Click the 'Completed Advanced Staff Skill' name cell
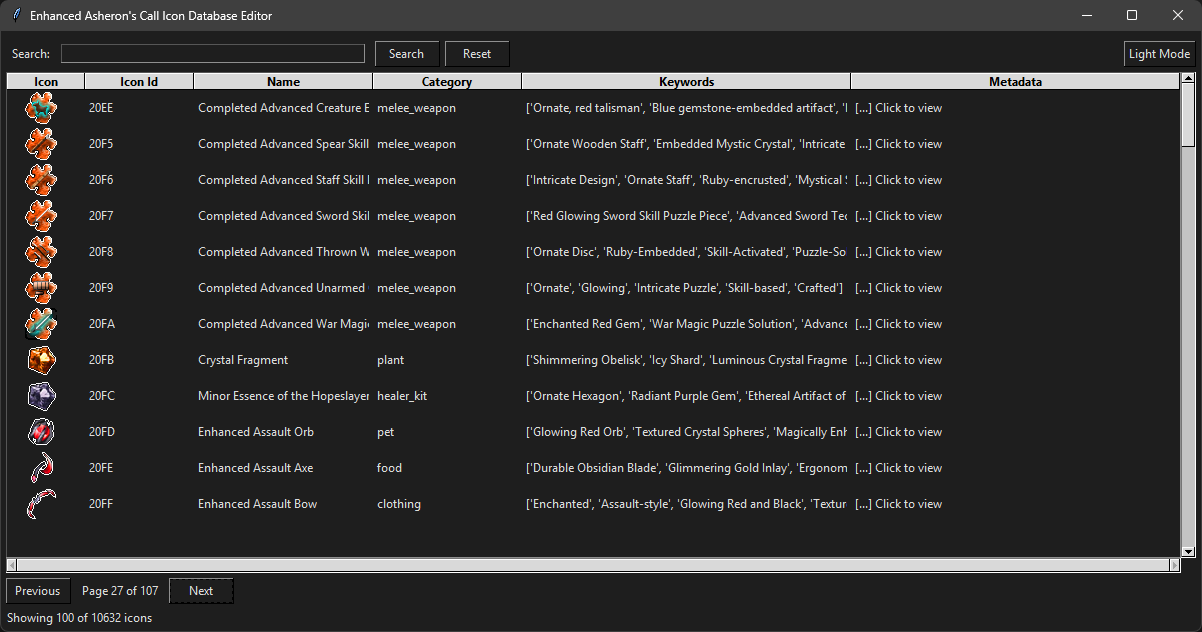The image size is (1202, 632). 284,180
